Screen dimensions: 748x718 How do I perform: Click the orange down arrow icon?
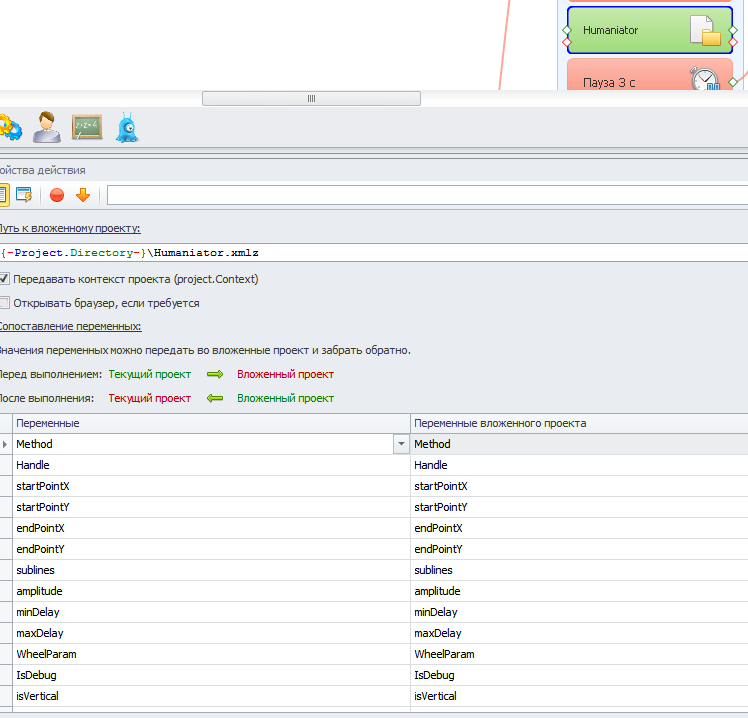[83, 195]
